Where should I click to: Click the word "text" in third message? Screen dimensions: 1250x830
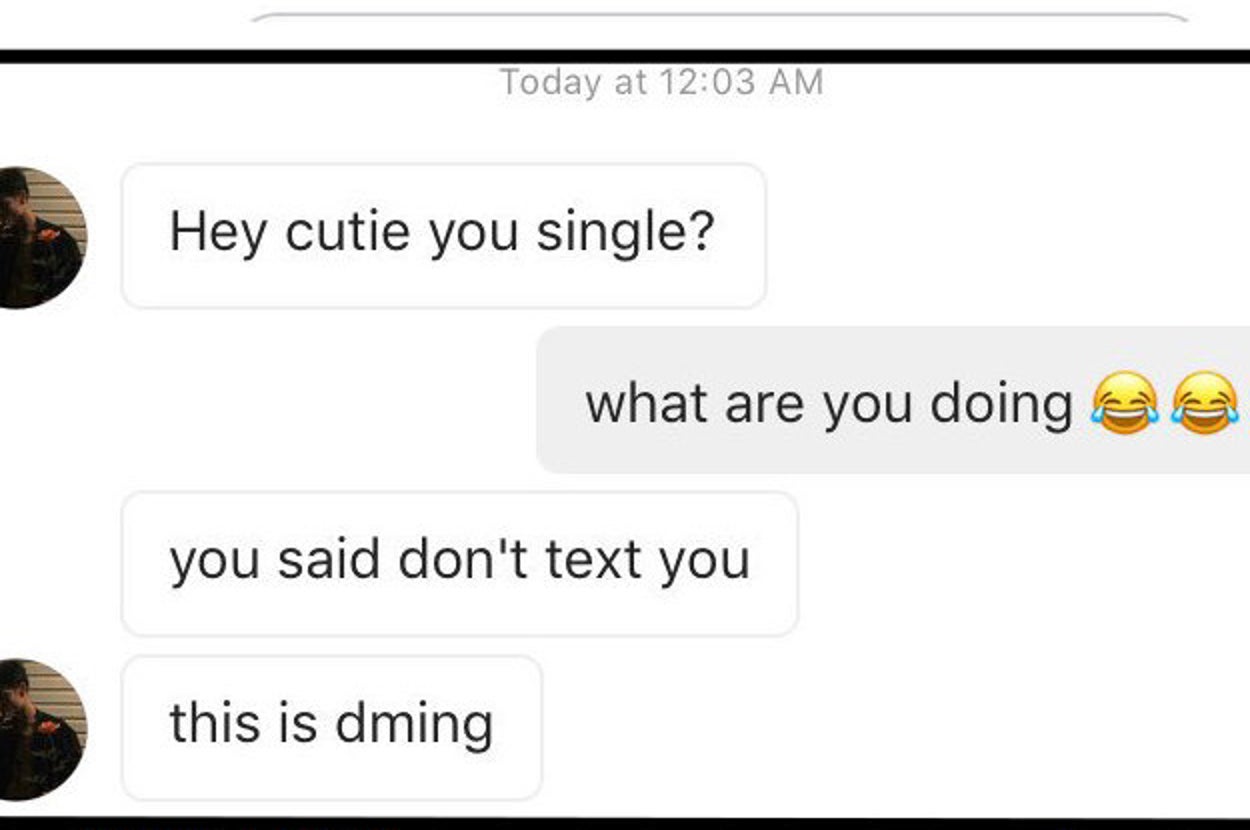594,560
